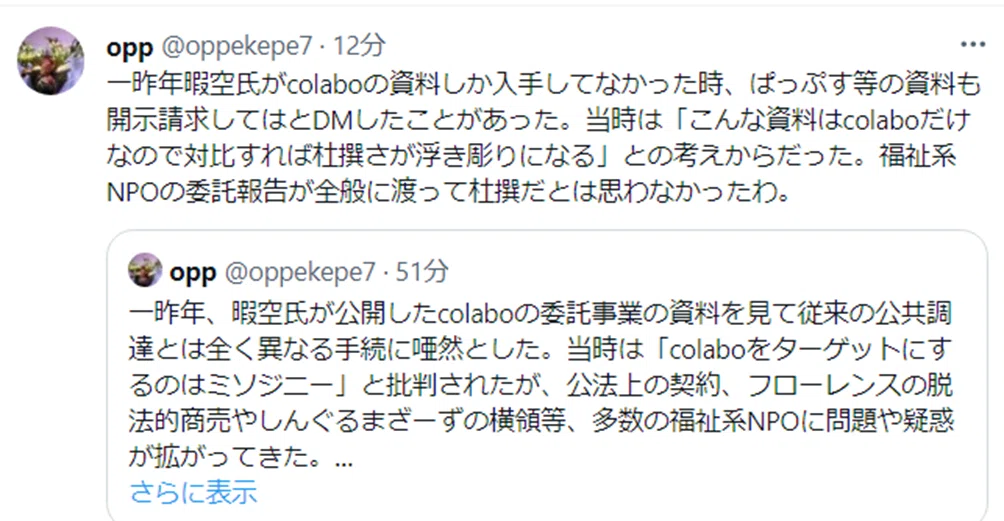Visit @oppekepe7 handle next to 12分
Viewport: 1004px width, 521px height.
click(x=236, y=46)
